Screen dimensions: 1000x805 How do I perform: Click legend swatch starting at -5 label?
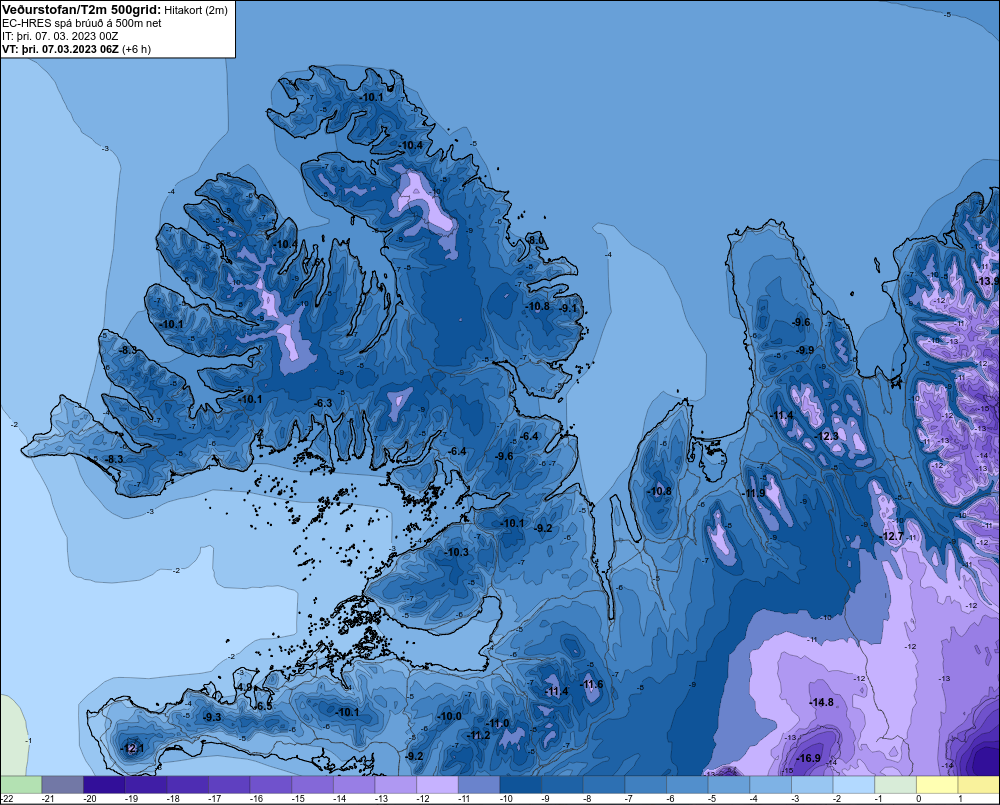tap(729, 785)
